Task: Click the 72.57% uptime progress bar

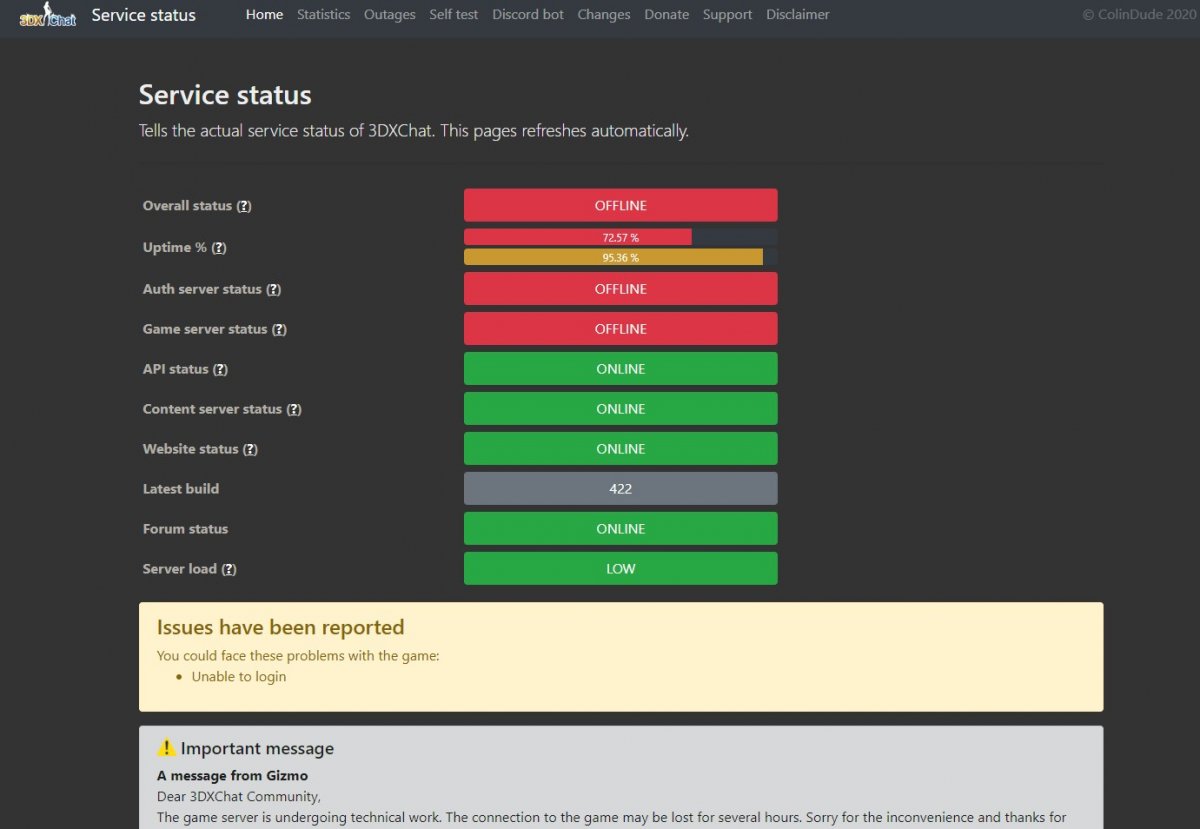Action: point(577,237)
